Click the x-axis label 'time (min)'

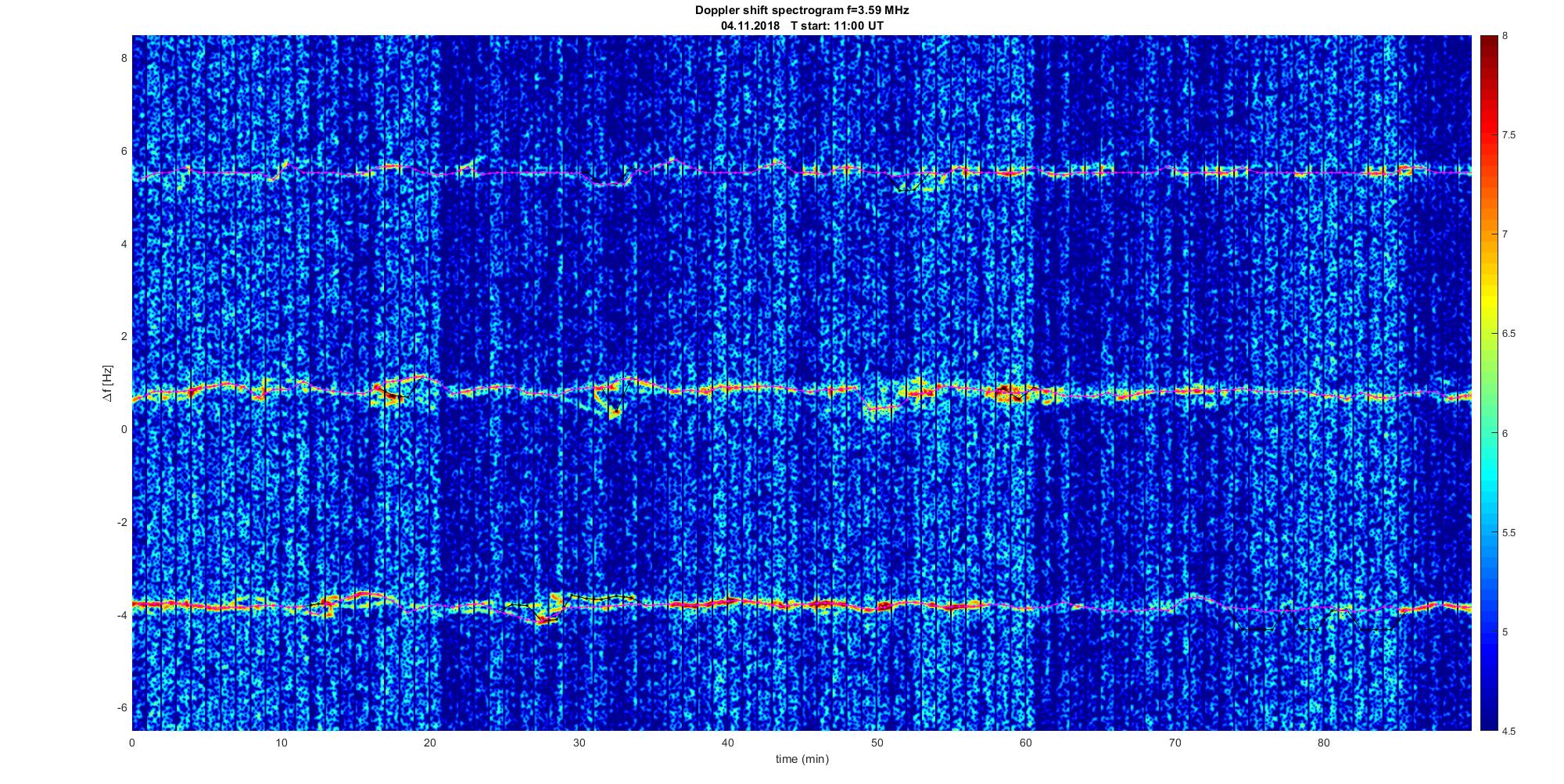[x=802, y=759]
